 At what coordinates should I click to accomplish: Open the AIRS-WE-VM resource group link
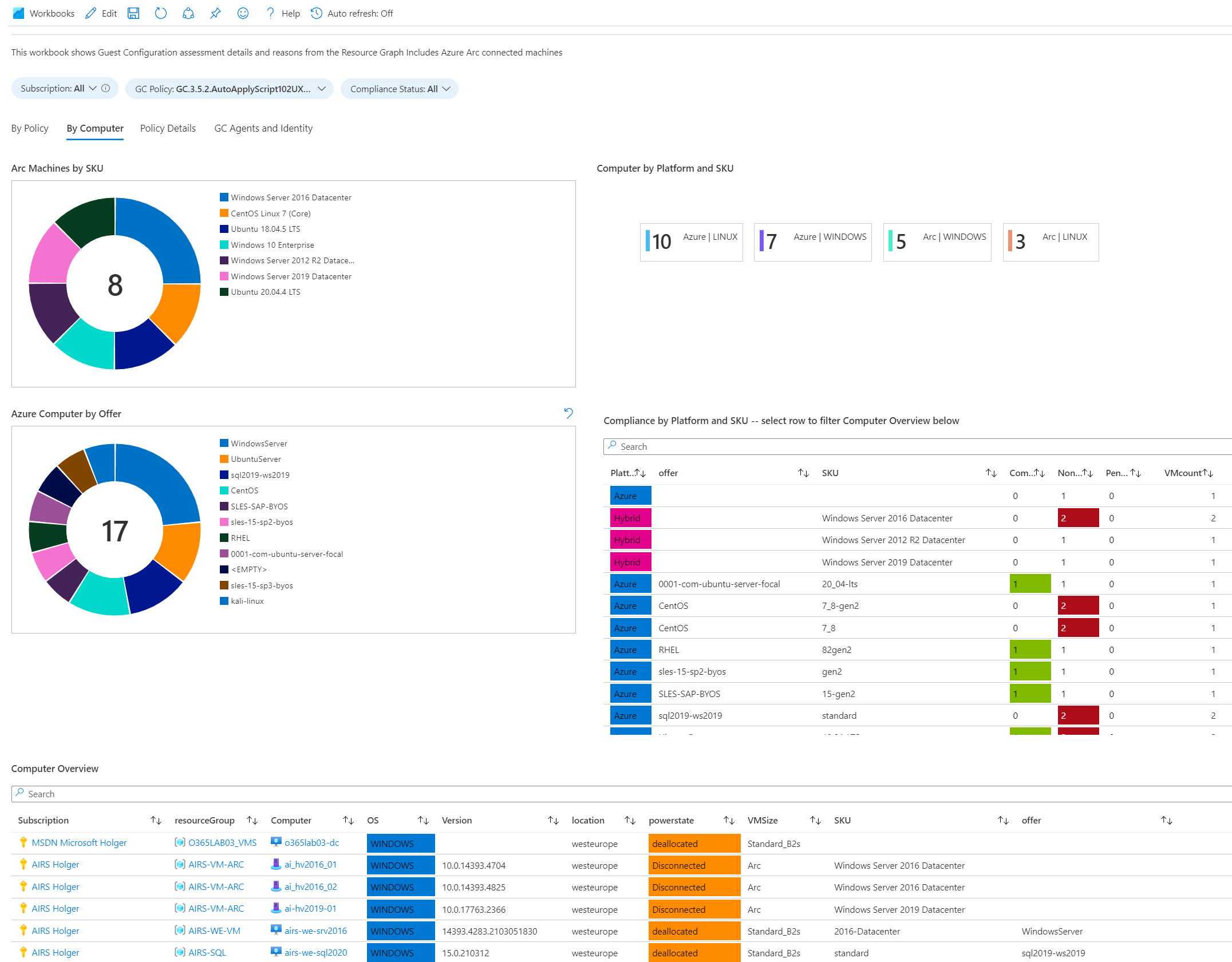pyautogui.click(x=215, y=931)
